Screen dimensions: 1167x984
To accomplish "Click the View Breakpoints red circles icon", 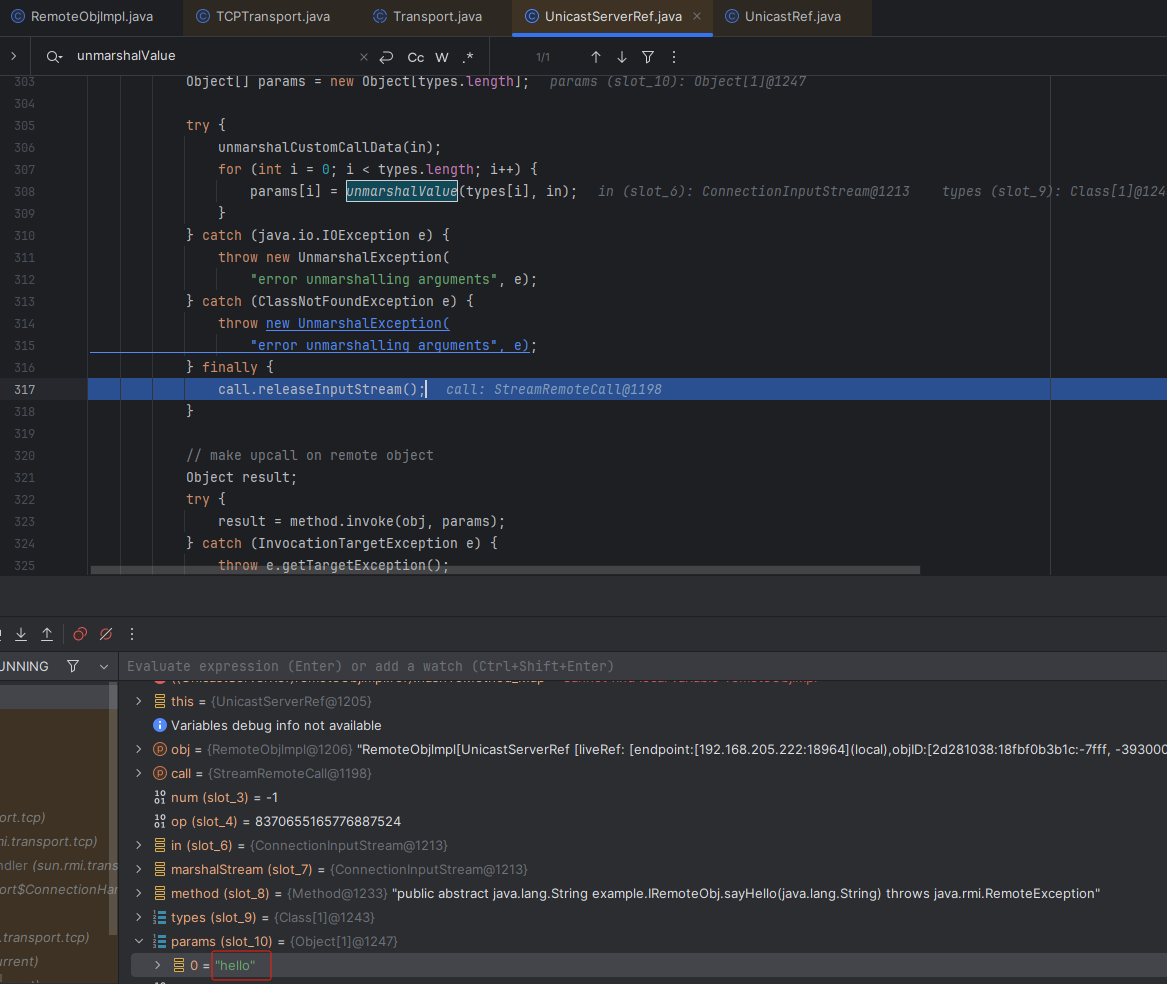I will 80,634.
